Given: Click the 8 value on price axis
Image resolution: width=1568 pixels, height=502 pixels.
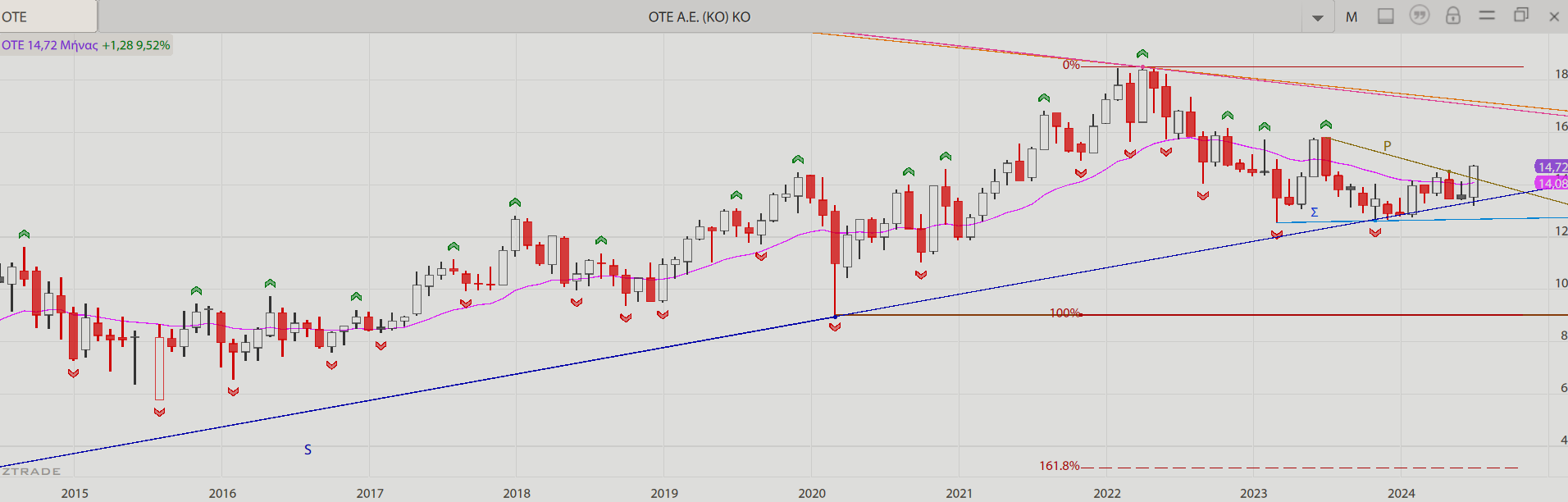Looking at the screenshot, I should 1564,335.
